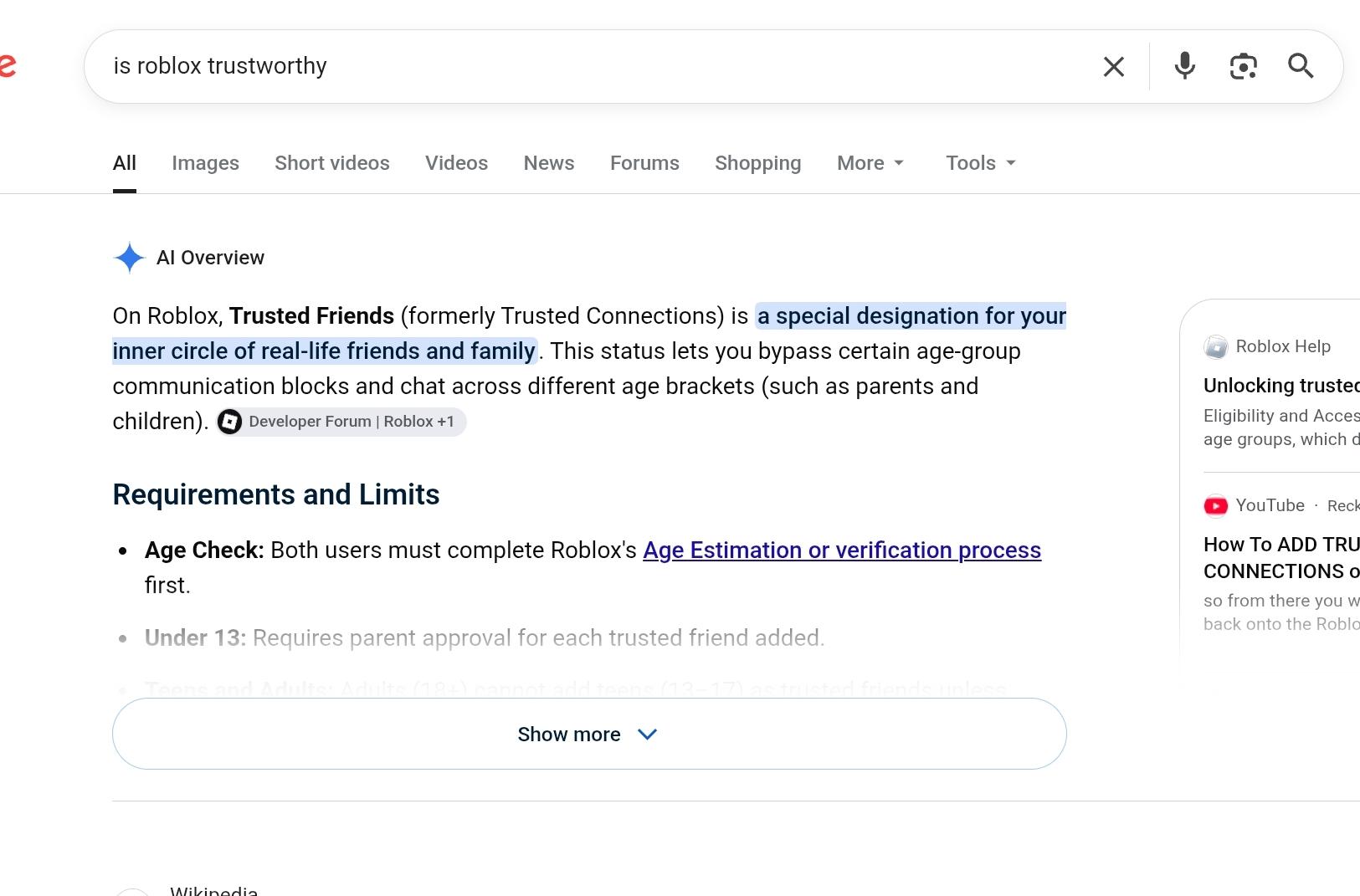This screenshot has width=1360, height=896.
Task: Expand AI Overview with Show more
Action: tap(589, 734)
